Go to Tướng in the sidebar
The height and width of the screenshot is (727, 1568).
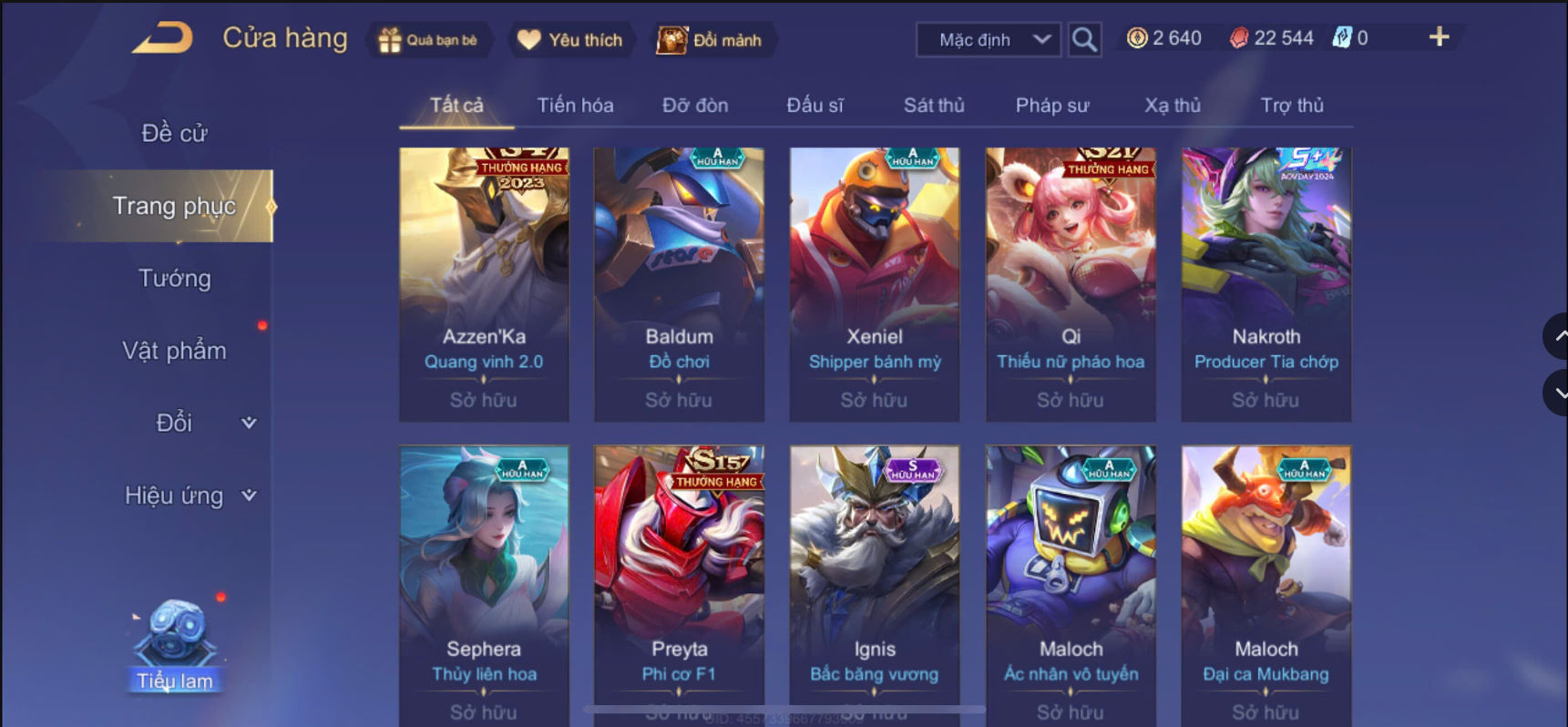pyautogui.click(x=174, y=278)
